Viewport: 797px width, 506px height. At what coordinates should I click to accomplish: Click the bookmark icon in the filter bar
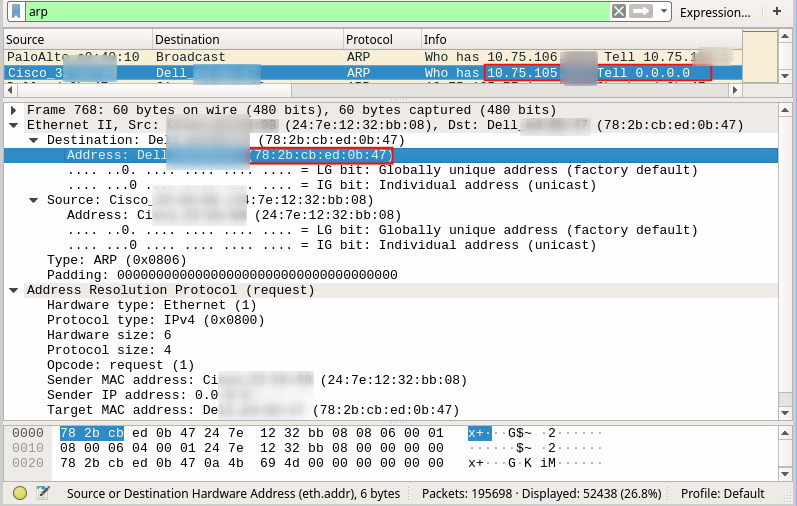[x=16, y=11]
